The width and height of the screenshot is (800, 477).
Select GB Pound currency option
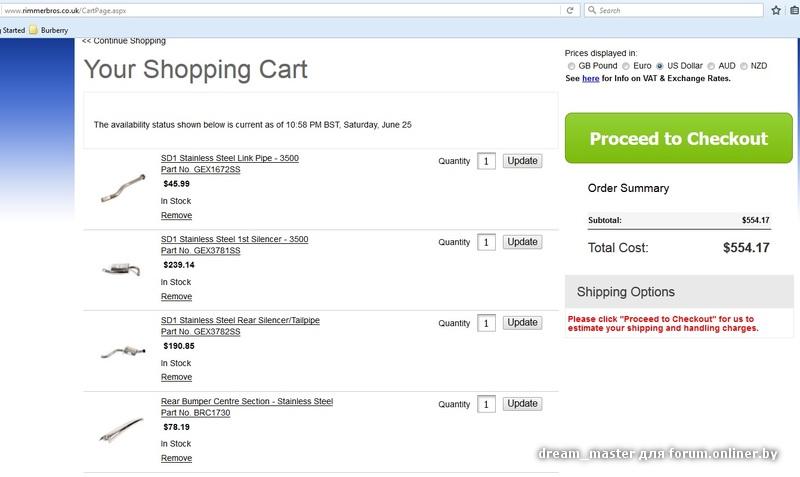point(572,66)
